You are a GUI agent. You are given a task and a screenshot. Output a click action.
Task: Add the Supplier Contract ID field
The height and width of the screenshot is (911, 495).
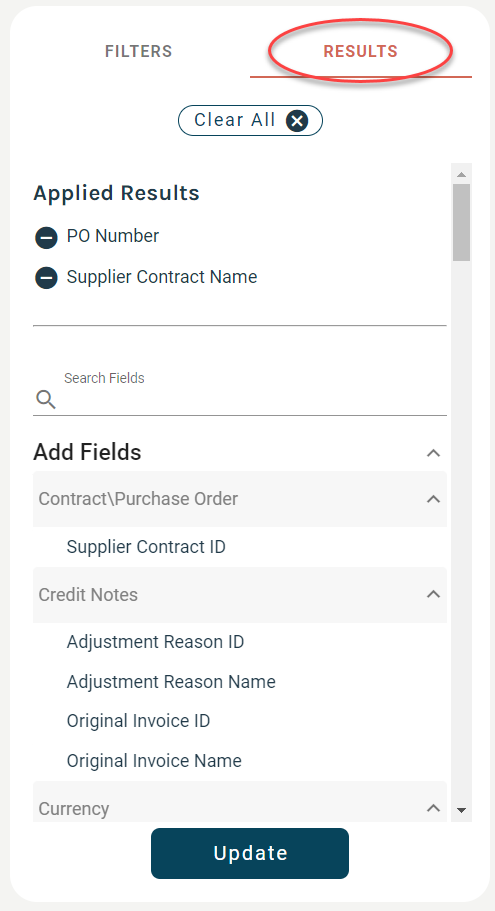(x=146, y=547)
